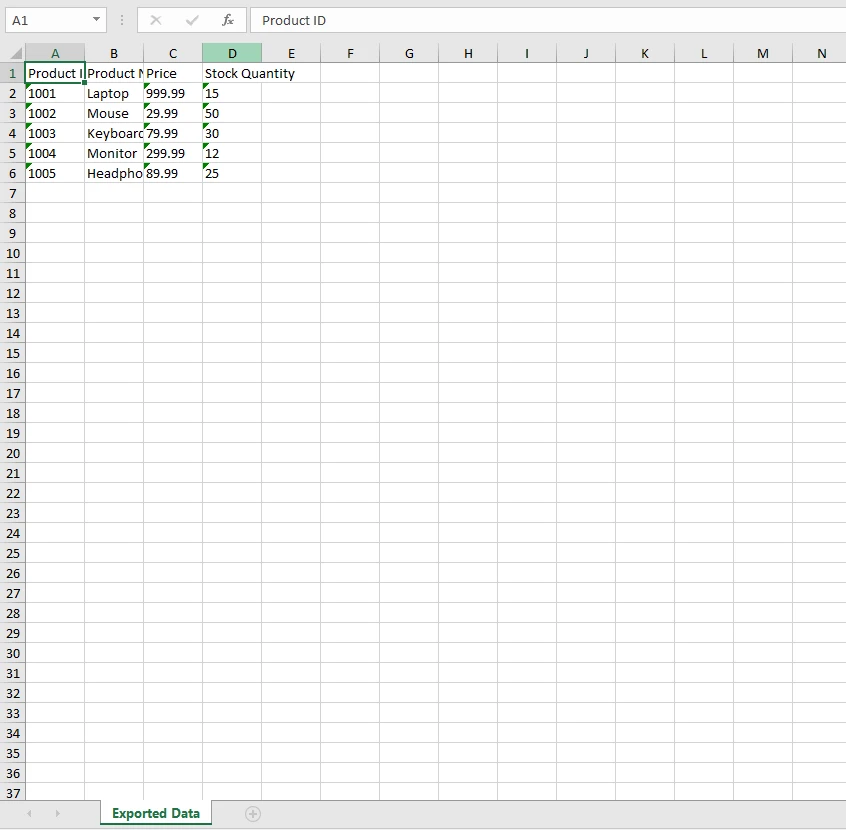
Task: Select column A header
Action: (x=55, y=53)
